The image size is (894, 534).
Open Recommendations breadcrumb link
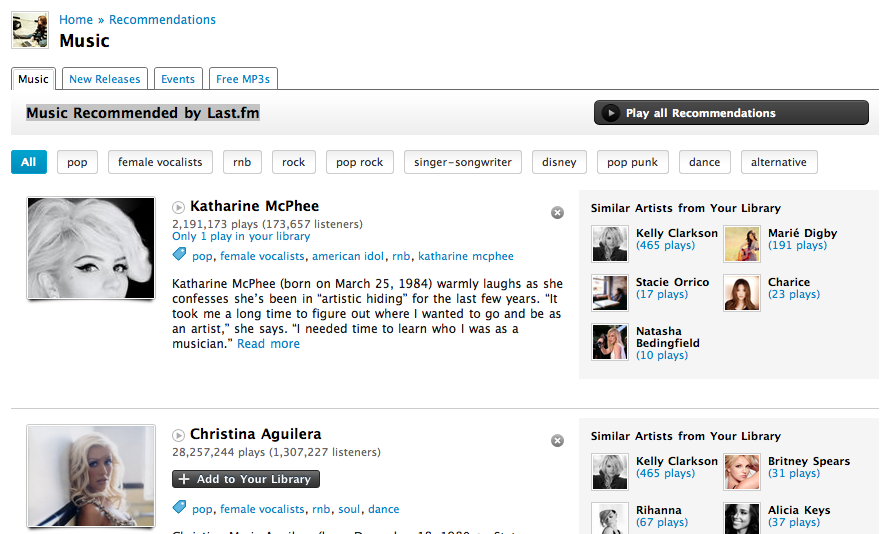point(162,19)
